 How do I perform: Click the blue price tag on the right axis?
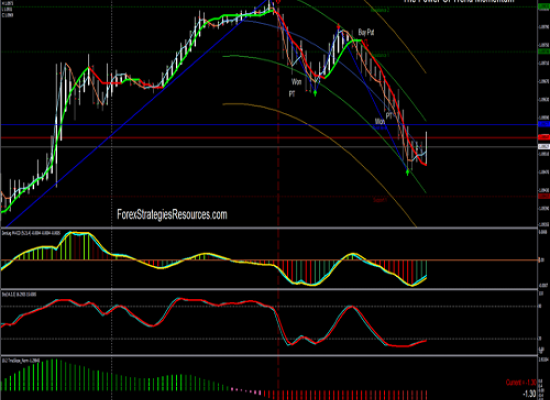tap(544, 124)
